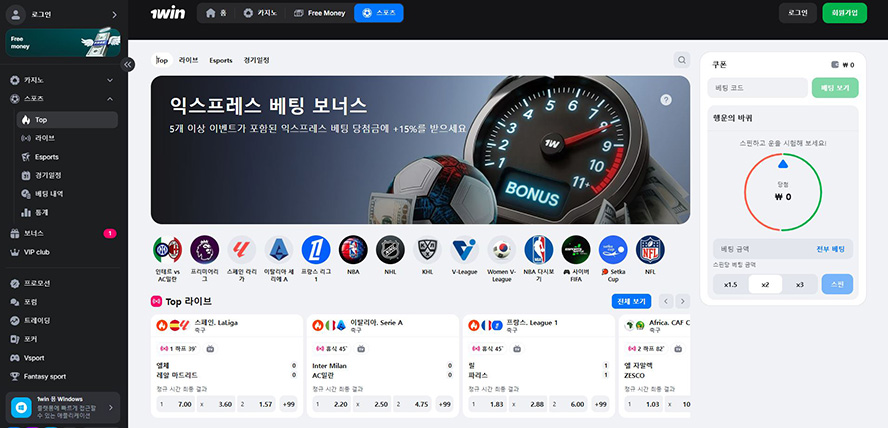Select the Women V-League icon
The width and height of the screenshot is (888, 428).
pos(502,250)
